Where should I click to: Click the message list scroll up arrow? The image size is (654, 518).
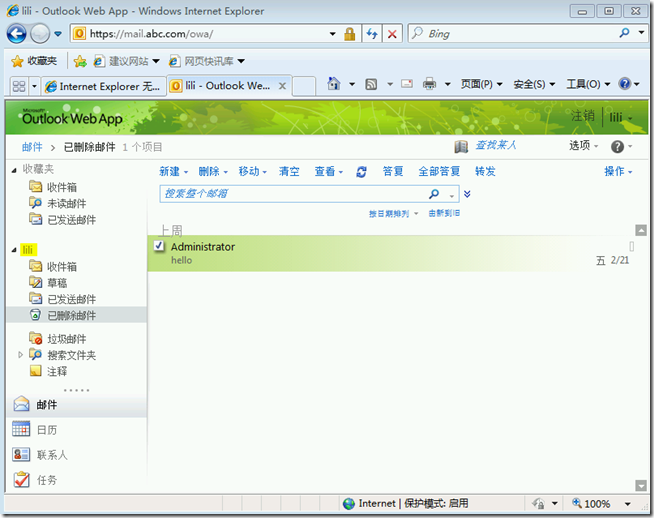pyautogui.click(x=641, y=230)
